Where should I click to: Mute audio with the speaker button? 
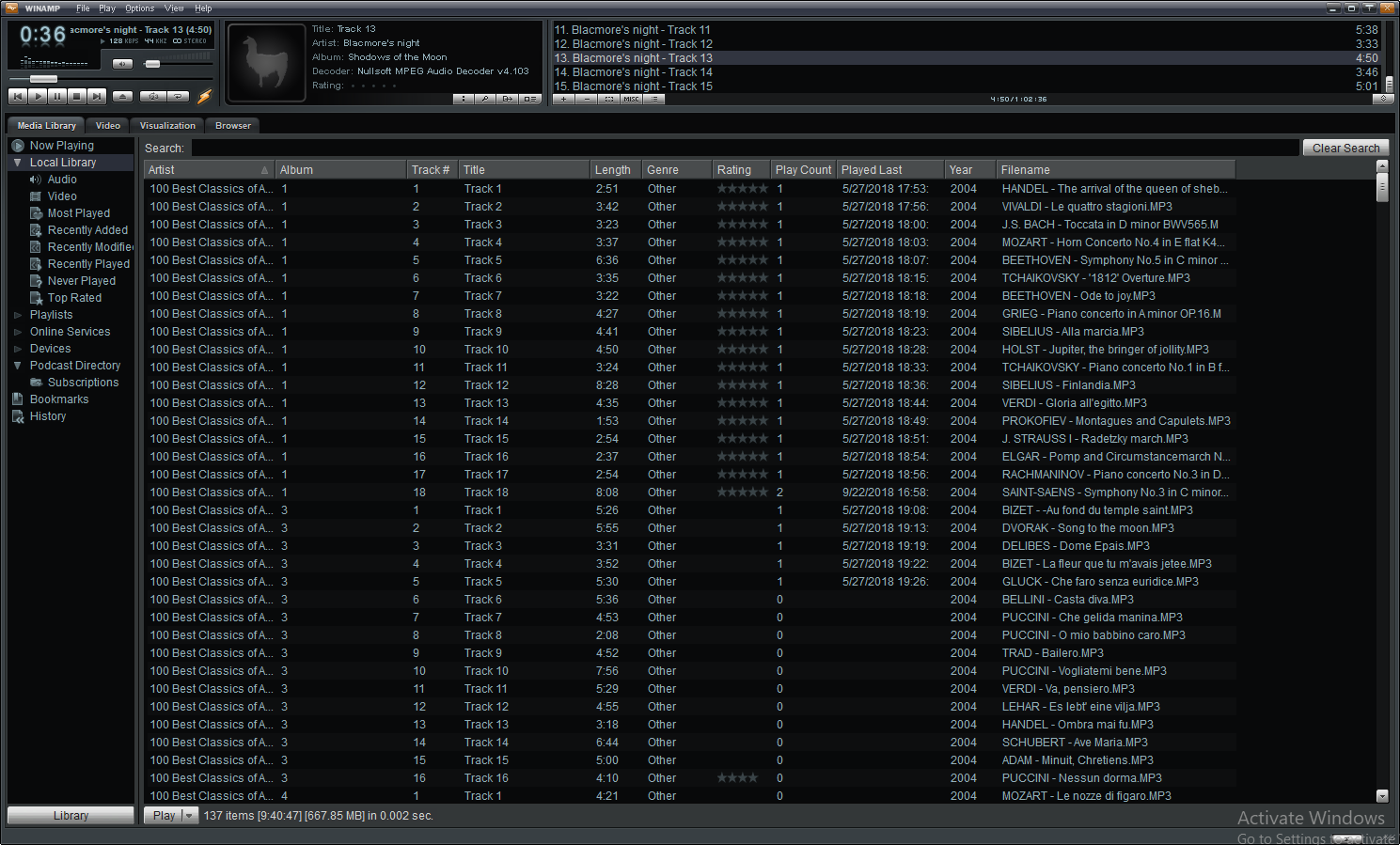[x=122, y=64]
